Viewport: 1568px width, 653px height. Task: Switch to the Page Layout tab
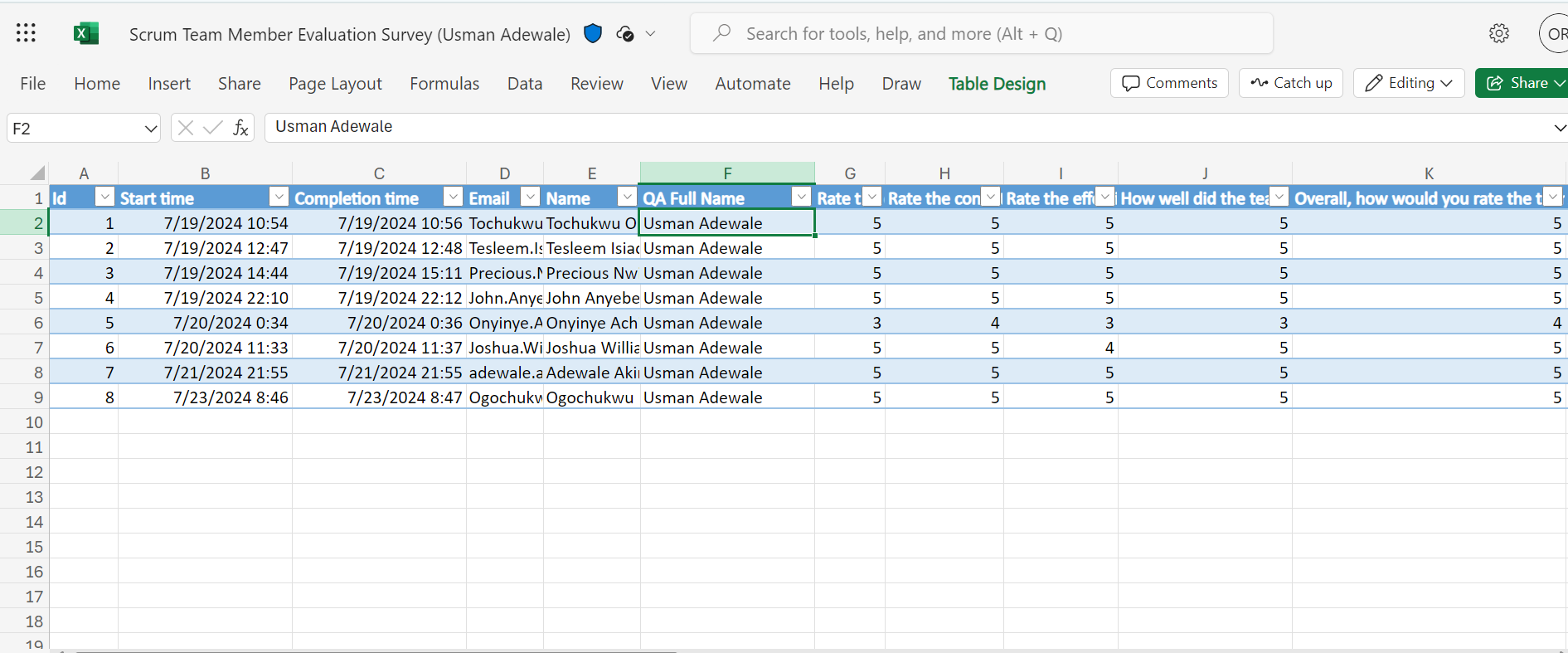pyautogui.click(x=335, y=84)
